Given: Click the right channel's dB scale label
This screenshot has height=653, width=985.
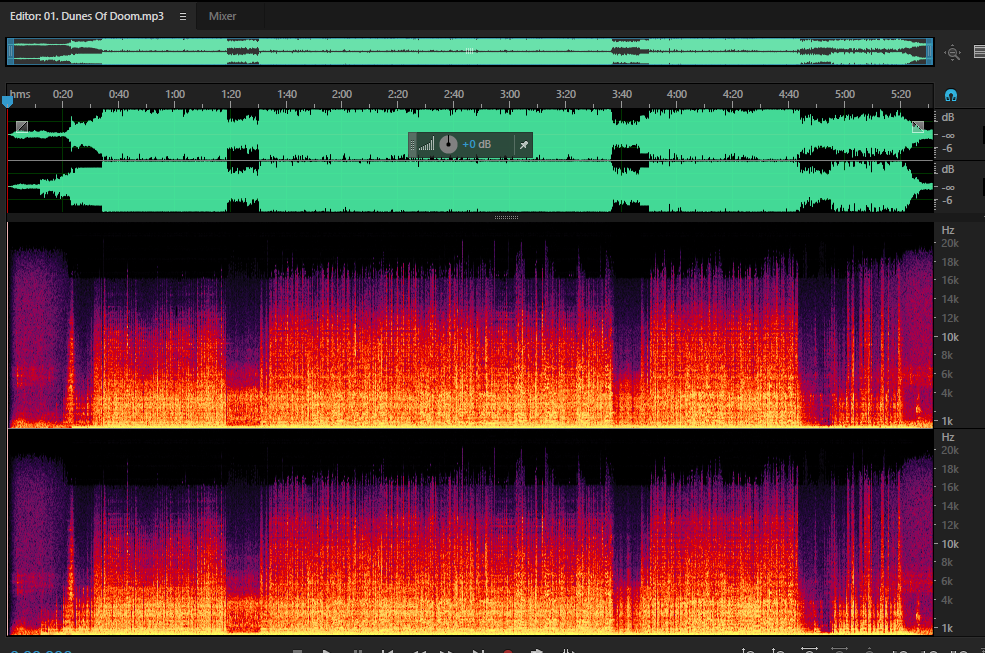Looking at the screenshot, I should click(948, 169).
